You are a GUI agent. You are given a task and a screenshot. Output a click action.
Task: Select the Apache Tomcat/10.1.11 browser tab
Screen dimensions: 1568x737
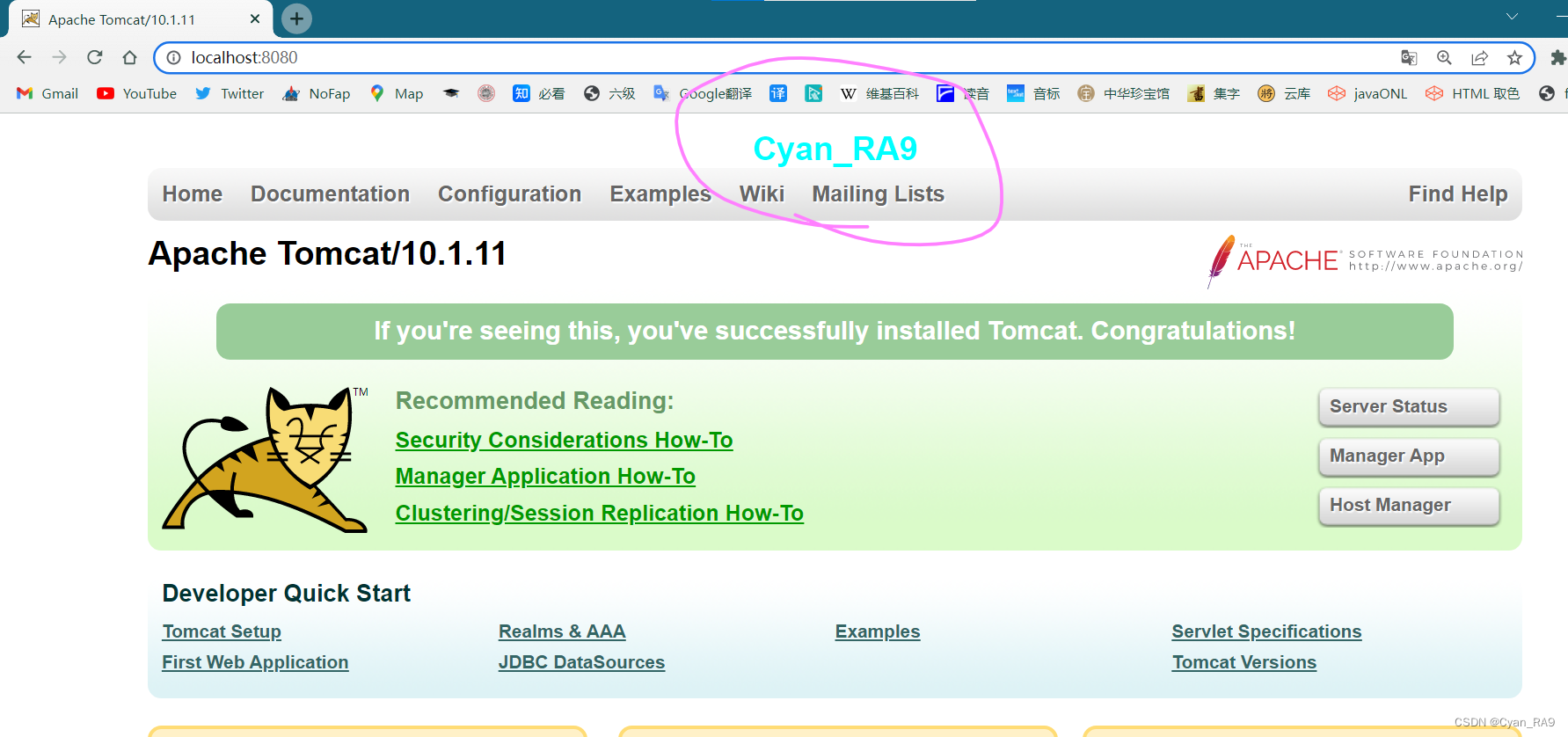click(141, 19)
